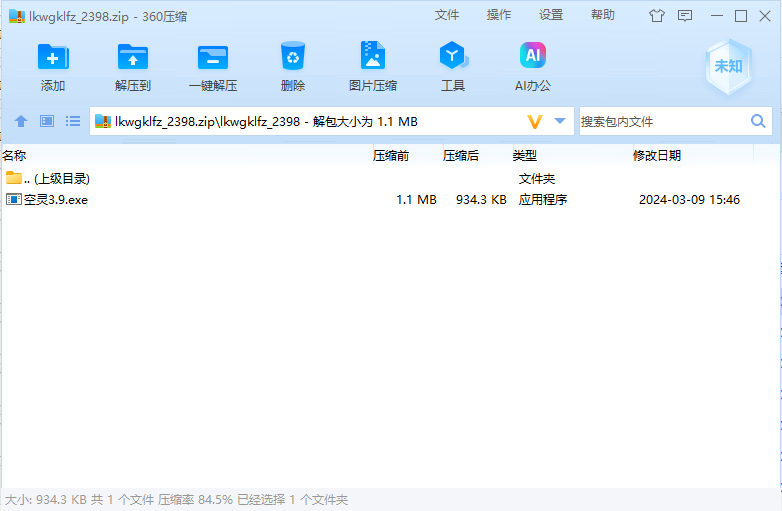Open the 文件 menu
Viewport: 782px width, 511px height.
point(447,15)
